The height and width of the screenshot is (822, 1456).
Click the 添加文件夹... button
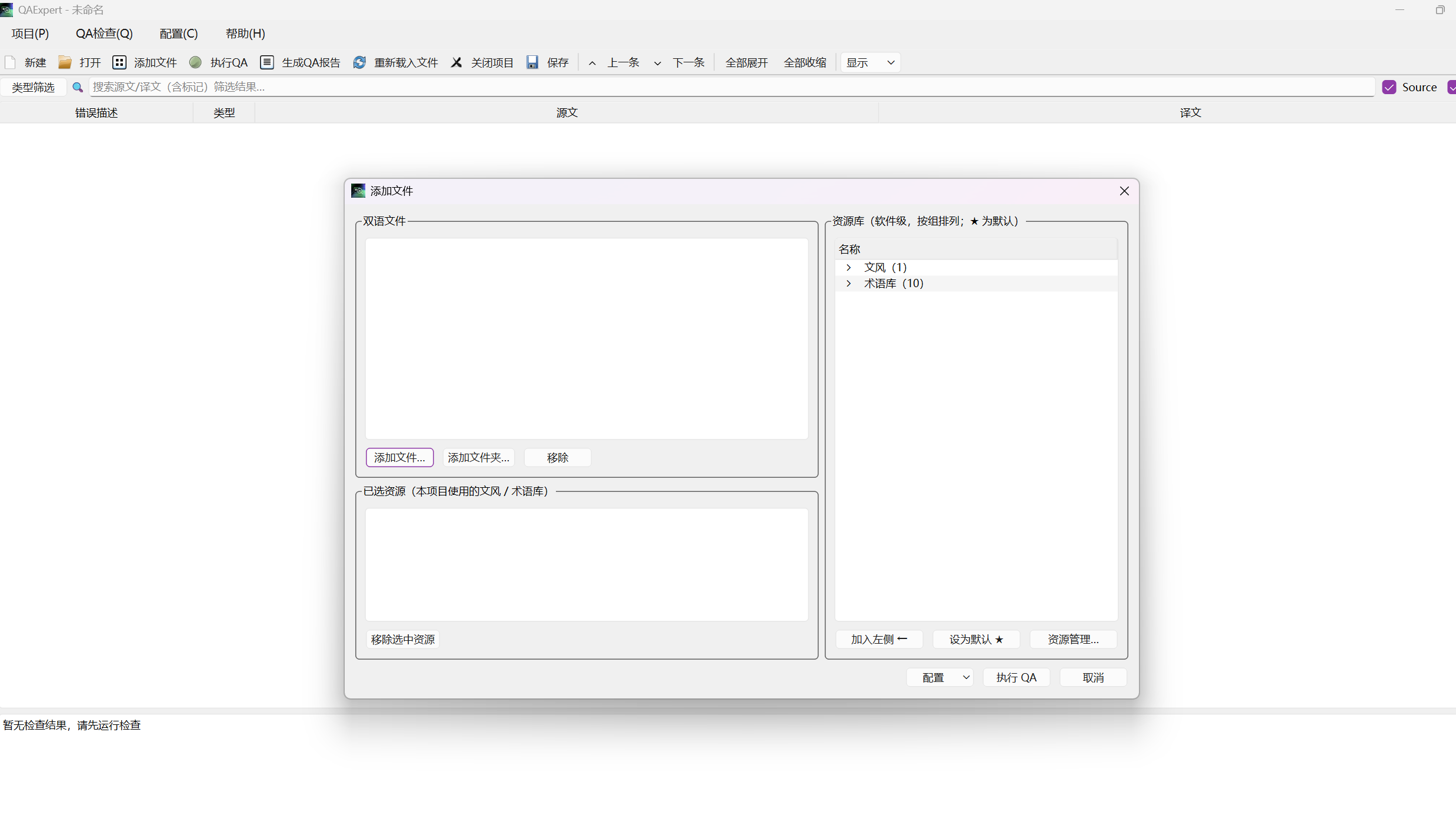pos(478,457)
